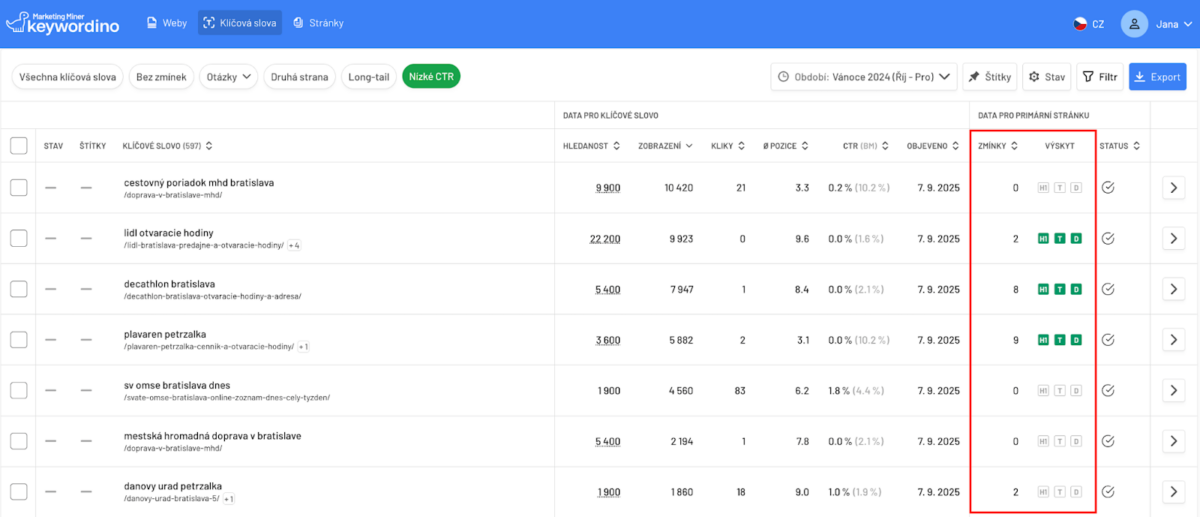Image resolution: width=1200 pixels, height=517 pixels.
Task: Click the Keywordino logo
Action: click(x=62, y=23)
